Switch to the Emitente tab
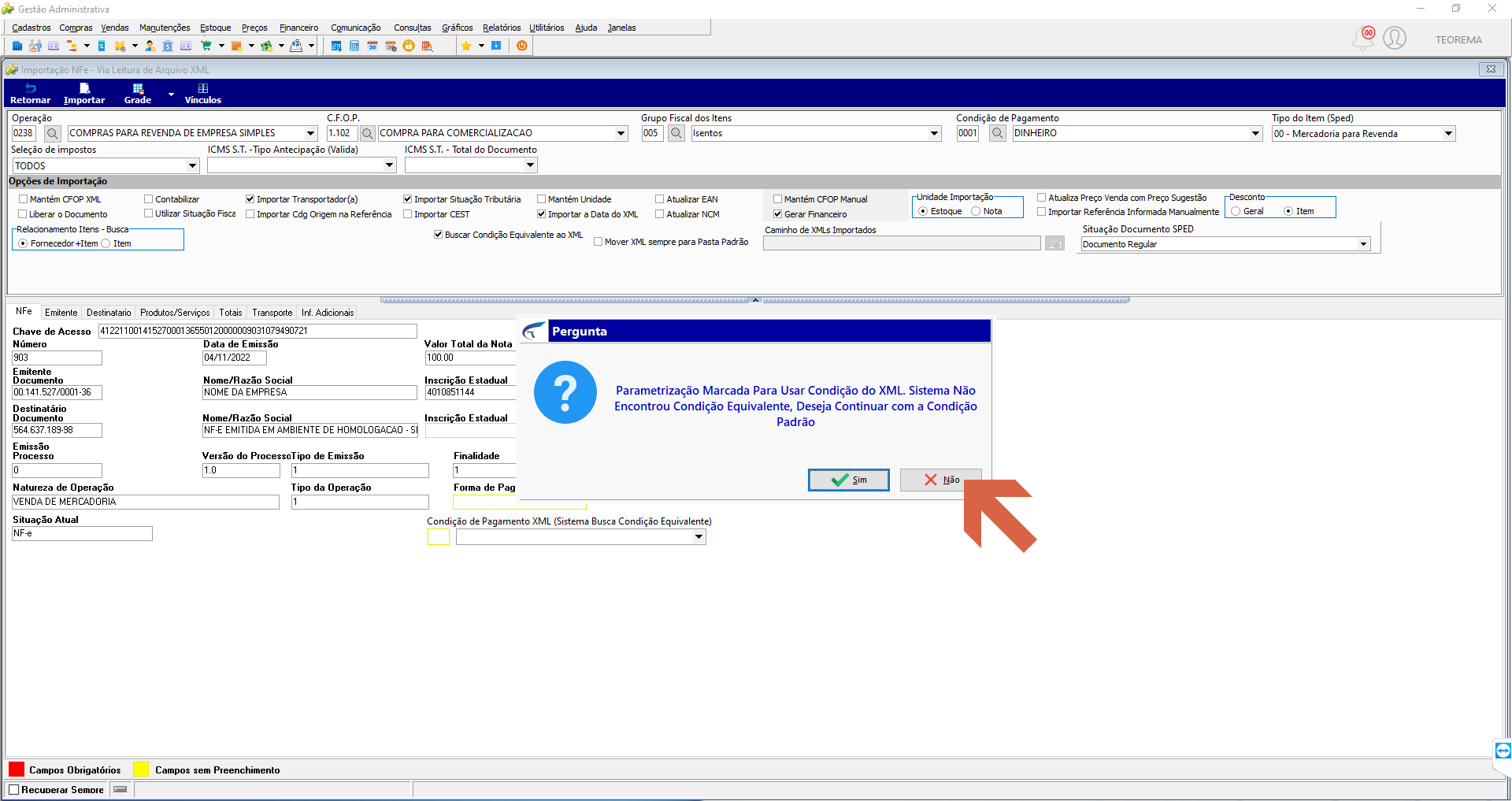The image size is (1512, 801). tap(61, 313)
